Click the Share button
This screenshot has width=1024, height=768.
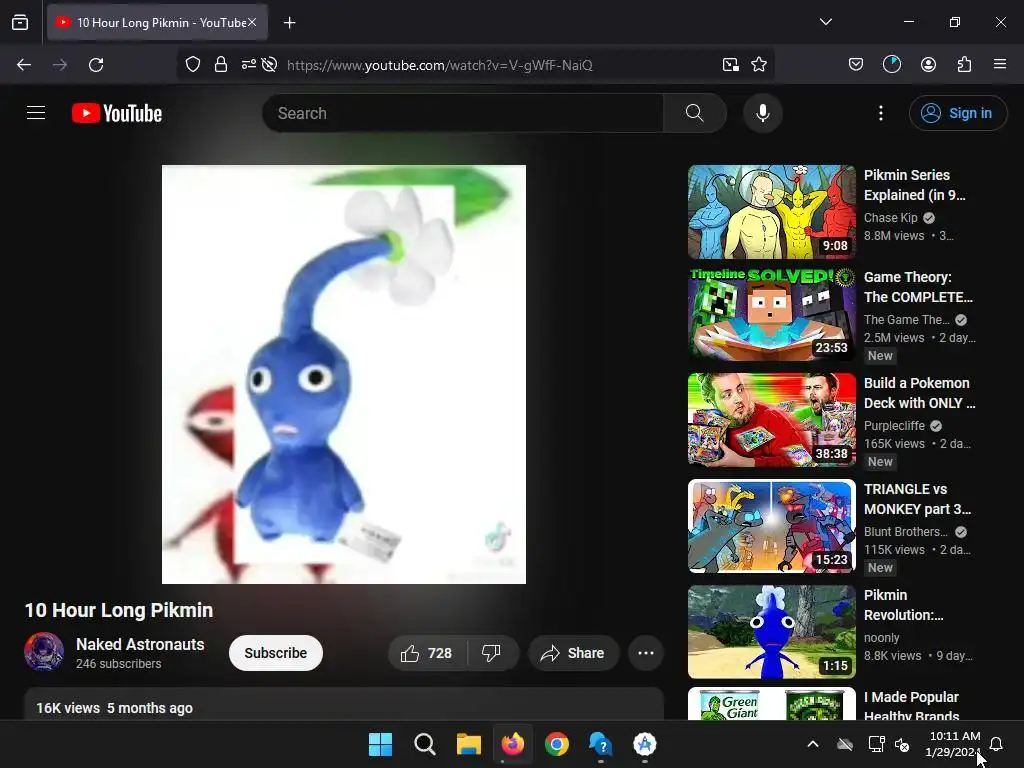click(x=573, y=653)
